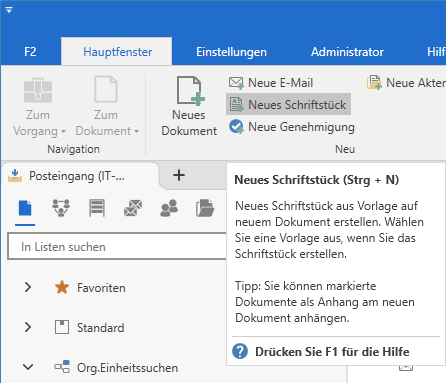Select the Favoriten star icon
Viewport: 446px width, 383px height.
[62, 287]
